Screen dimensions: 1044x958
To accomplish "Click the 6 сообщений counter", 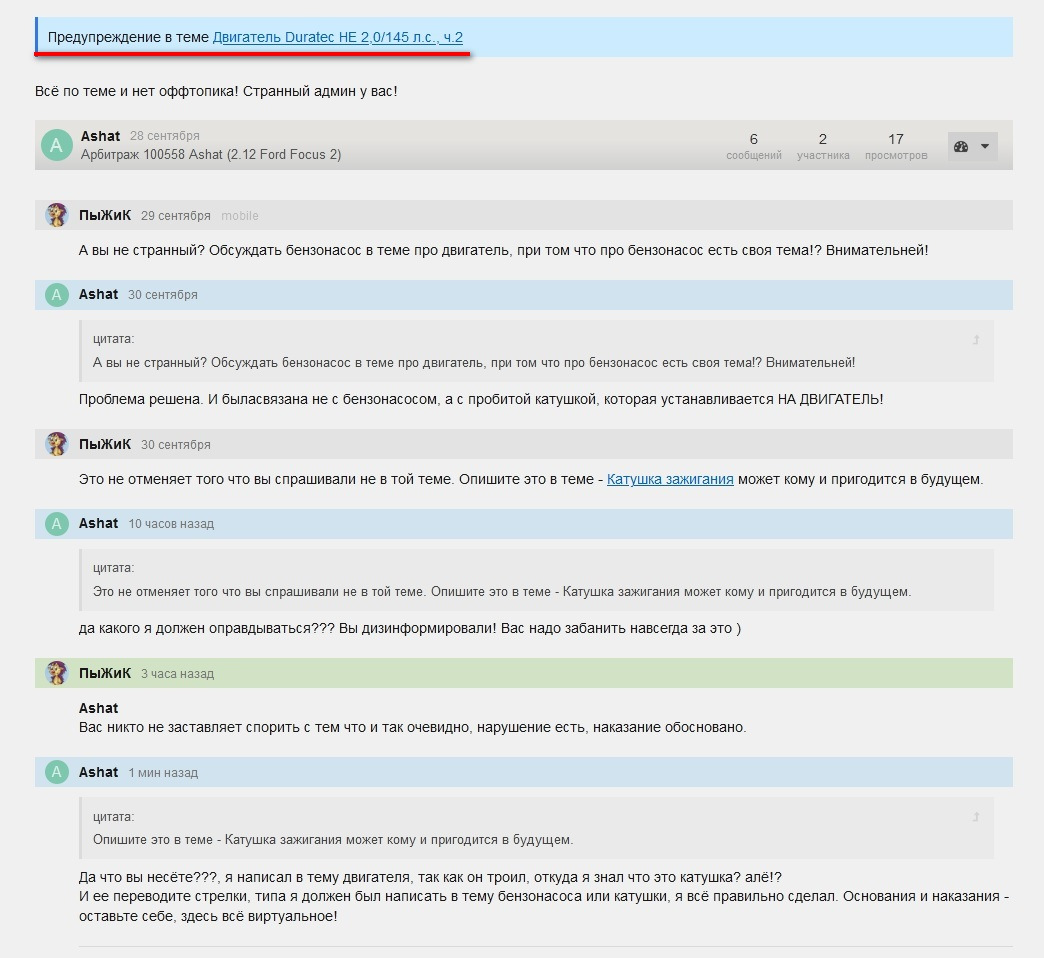I will click(754, 146).
